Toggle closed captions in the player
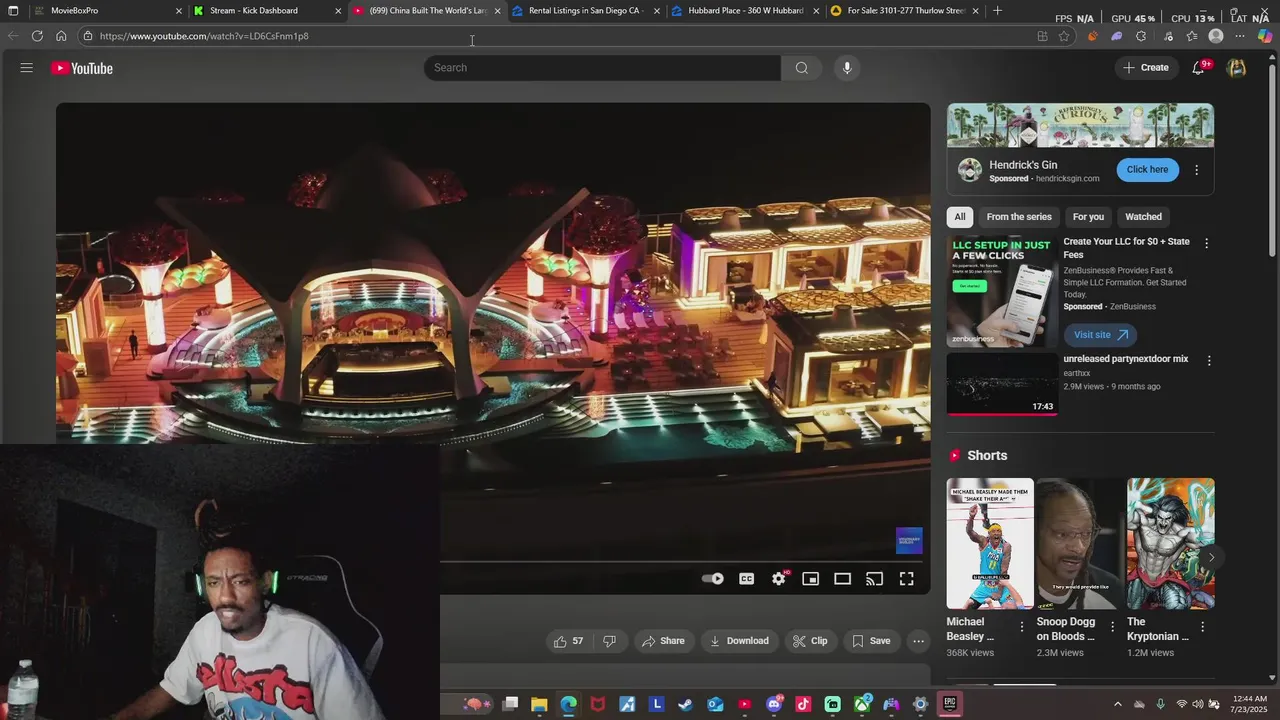The height and width of the screenshot is (720, 1280). [x=746, y=579]
